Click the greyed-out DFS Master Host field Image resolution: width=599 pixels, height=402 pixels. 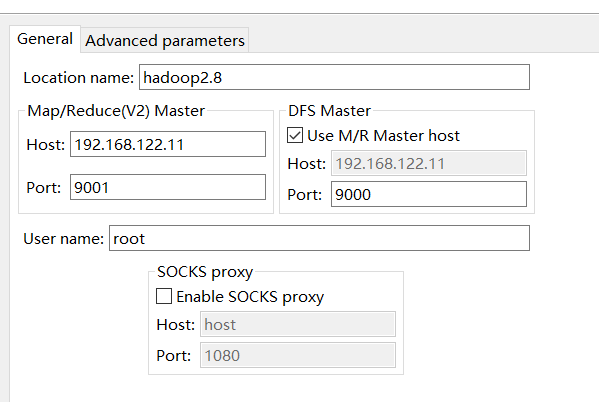pyautogui.click(x=429, y=163)
